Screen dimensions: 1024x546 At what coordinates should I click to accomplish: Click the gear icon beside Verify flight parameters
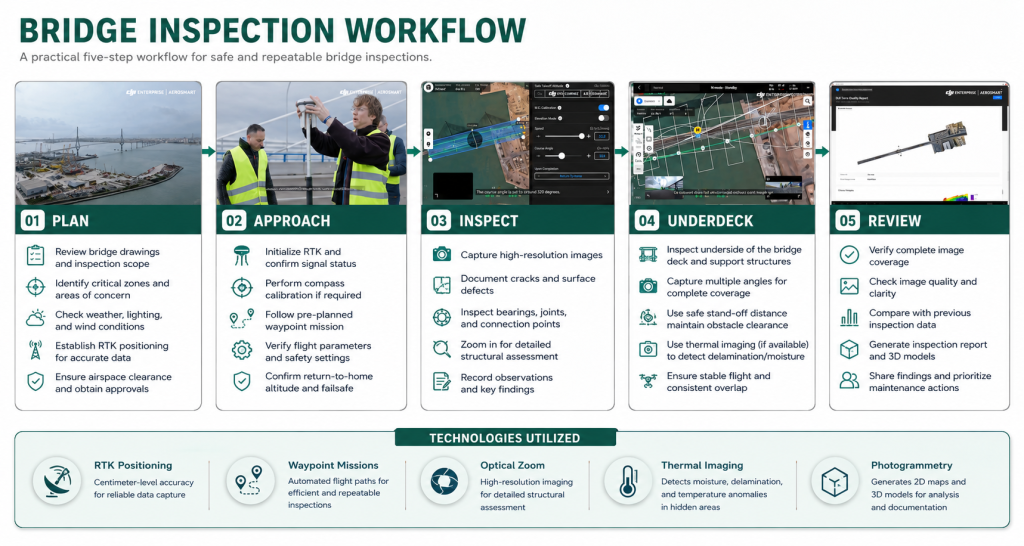pos(242,351)
